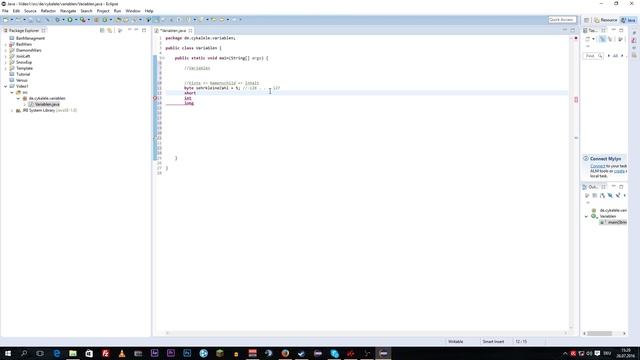This screenshot has width=640, height=360.
Task: Collapse the Video1 project
Action: 6,86
